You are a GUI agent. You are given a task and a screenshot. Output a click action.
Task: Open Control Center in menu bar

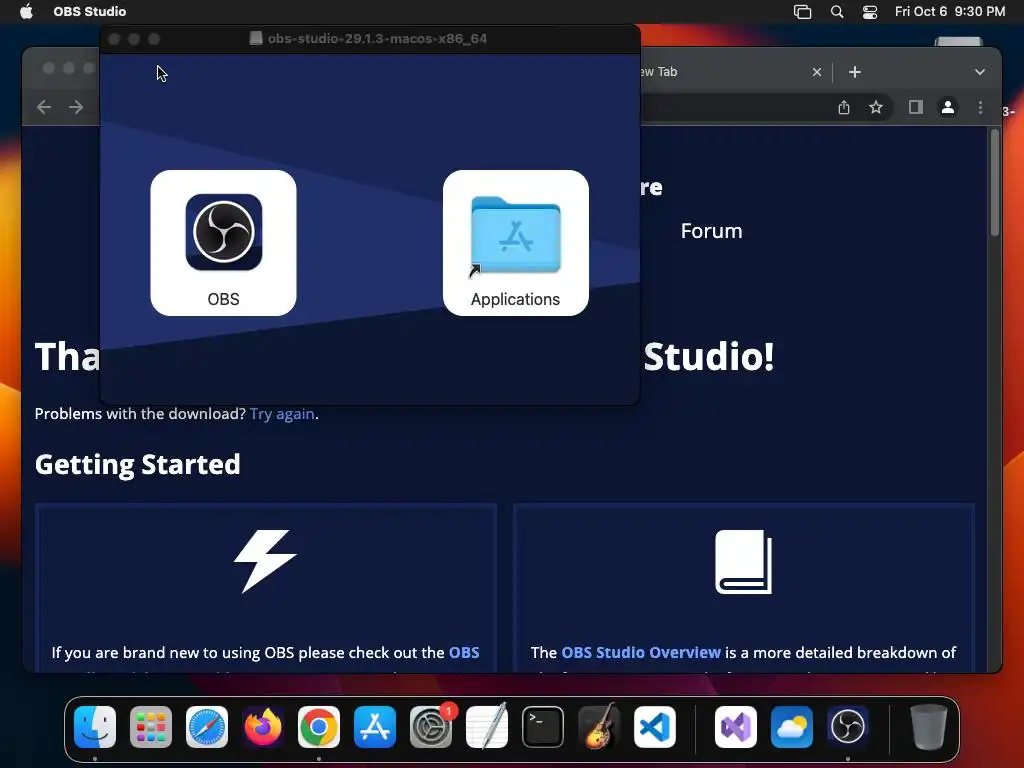click(x=870, y=11)
